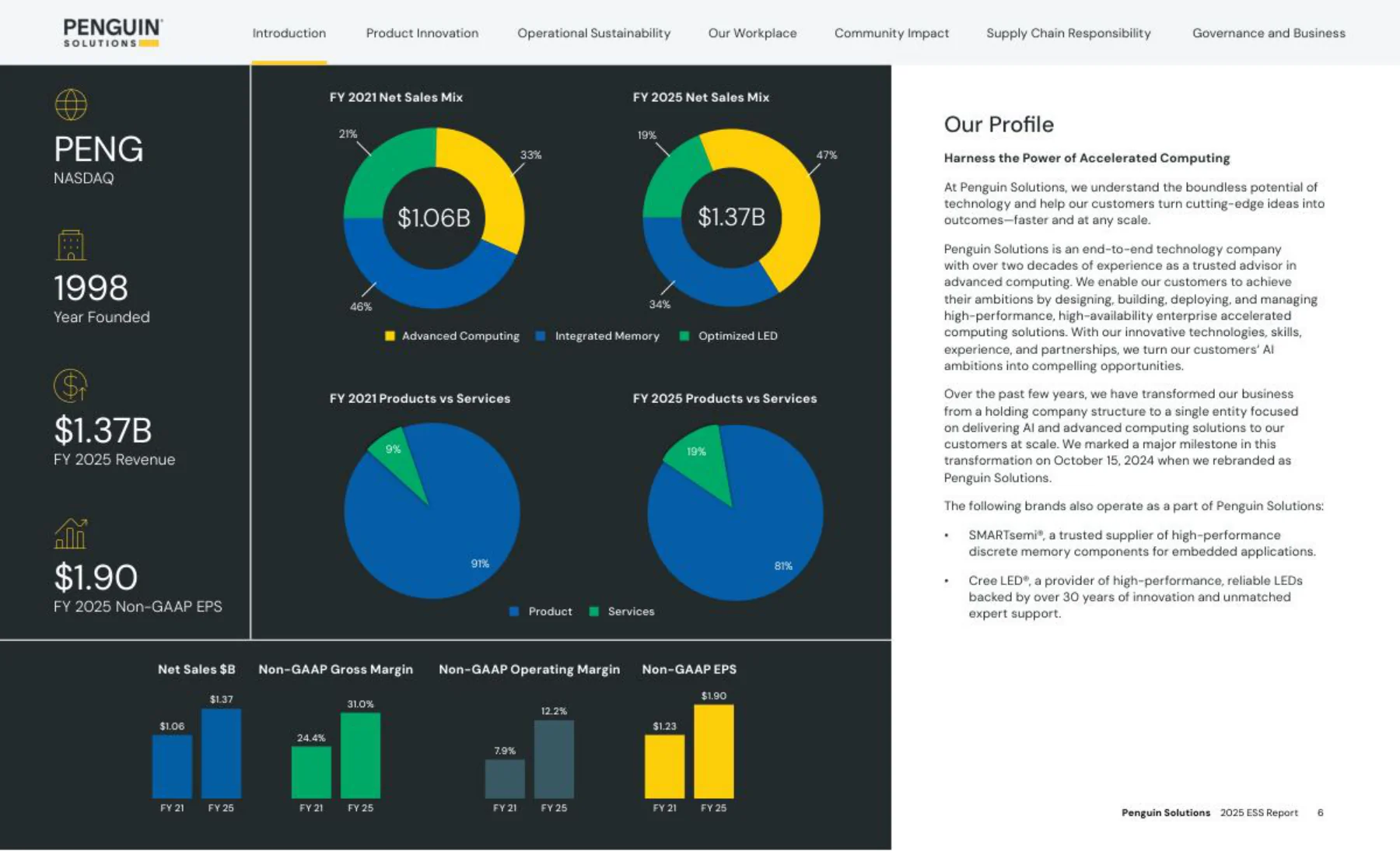Click the globe icon above PENG
This screenshot has width=1400, height=851.
click(x=71, y=105)
